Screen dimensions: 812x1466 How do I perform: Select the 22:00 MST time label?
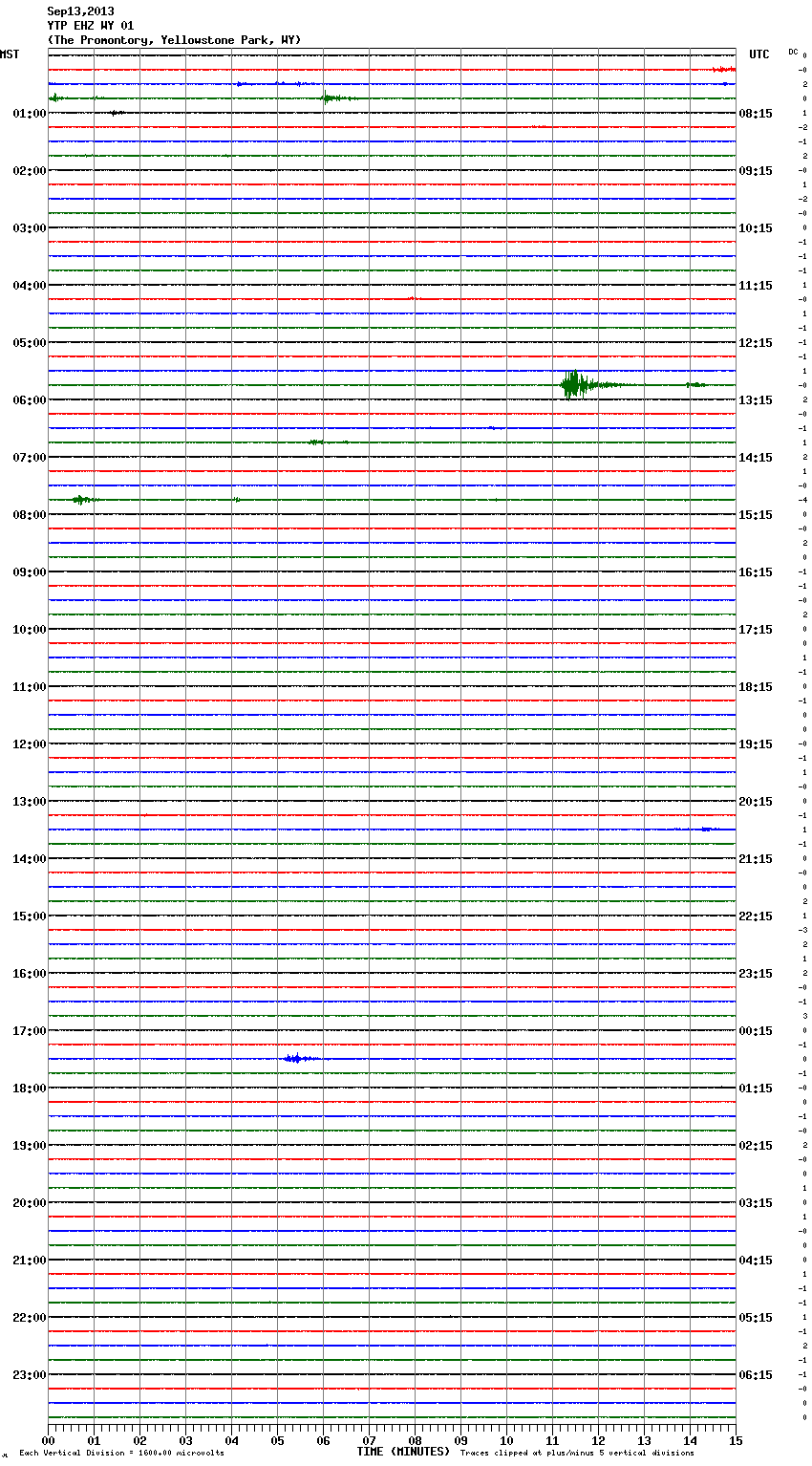(x=30, y=1318)
